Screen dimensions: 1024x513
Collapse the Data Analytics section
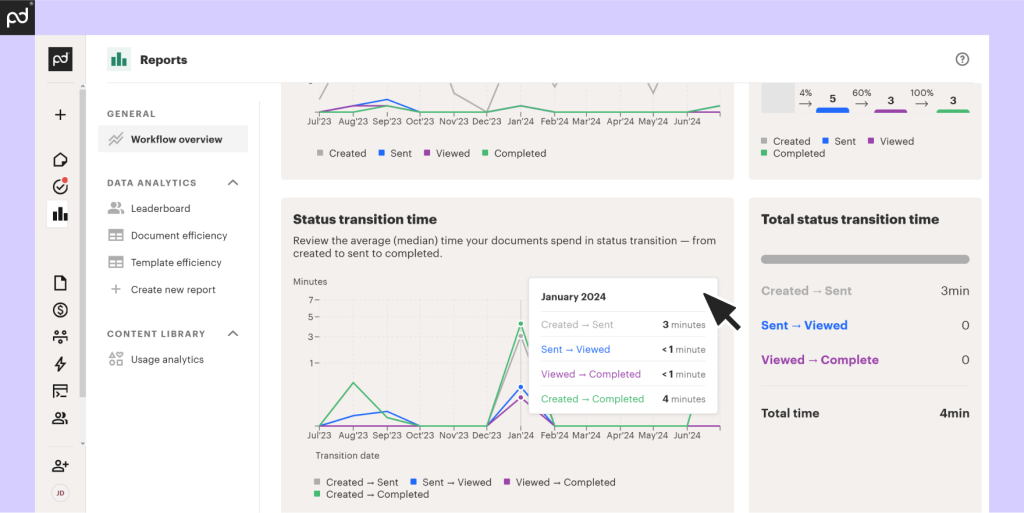point(233,183)
